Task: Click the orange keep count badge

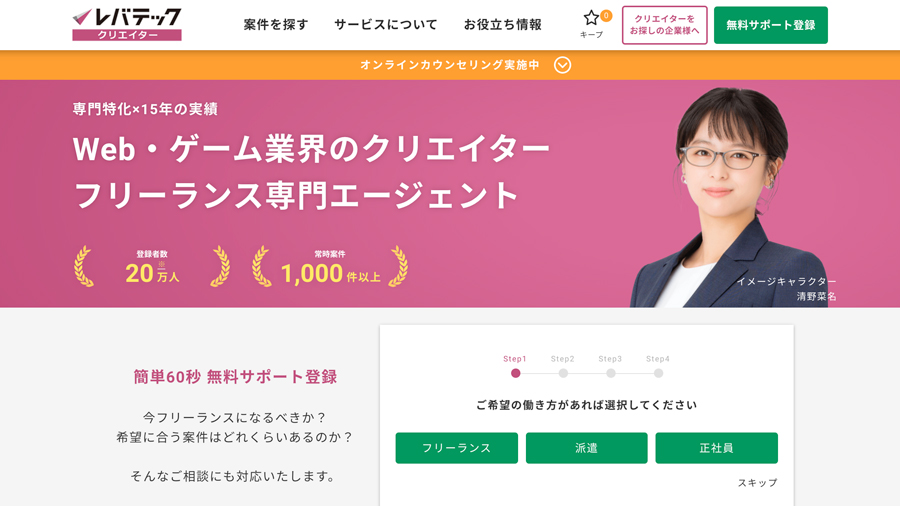Action: click(x=606, y=15)
